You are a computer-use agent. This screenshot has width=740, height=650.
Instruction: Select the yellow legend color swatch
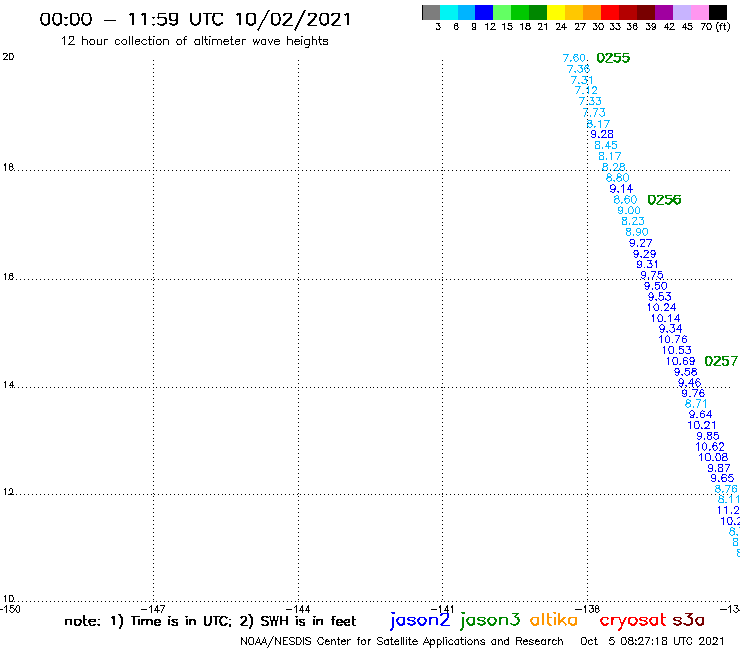[x=556, y=12]
